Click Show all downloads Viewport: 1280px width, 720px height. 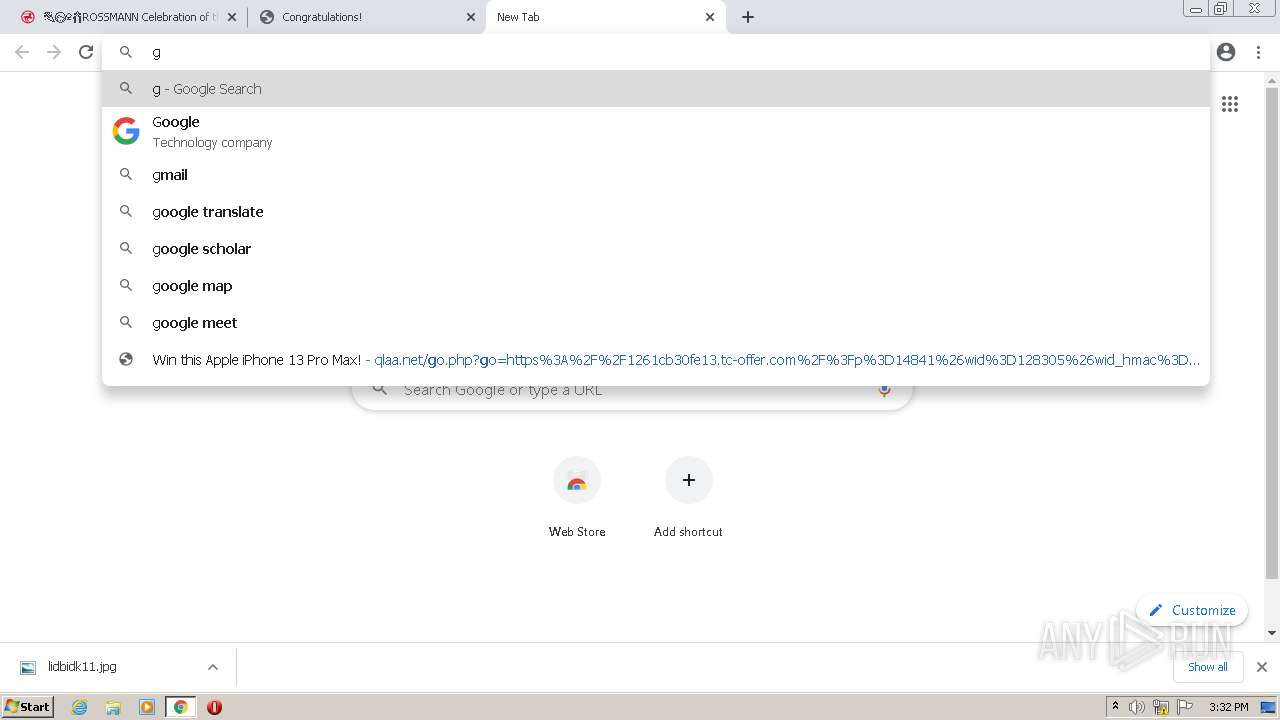[1208, 667]
